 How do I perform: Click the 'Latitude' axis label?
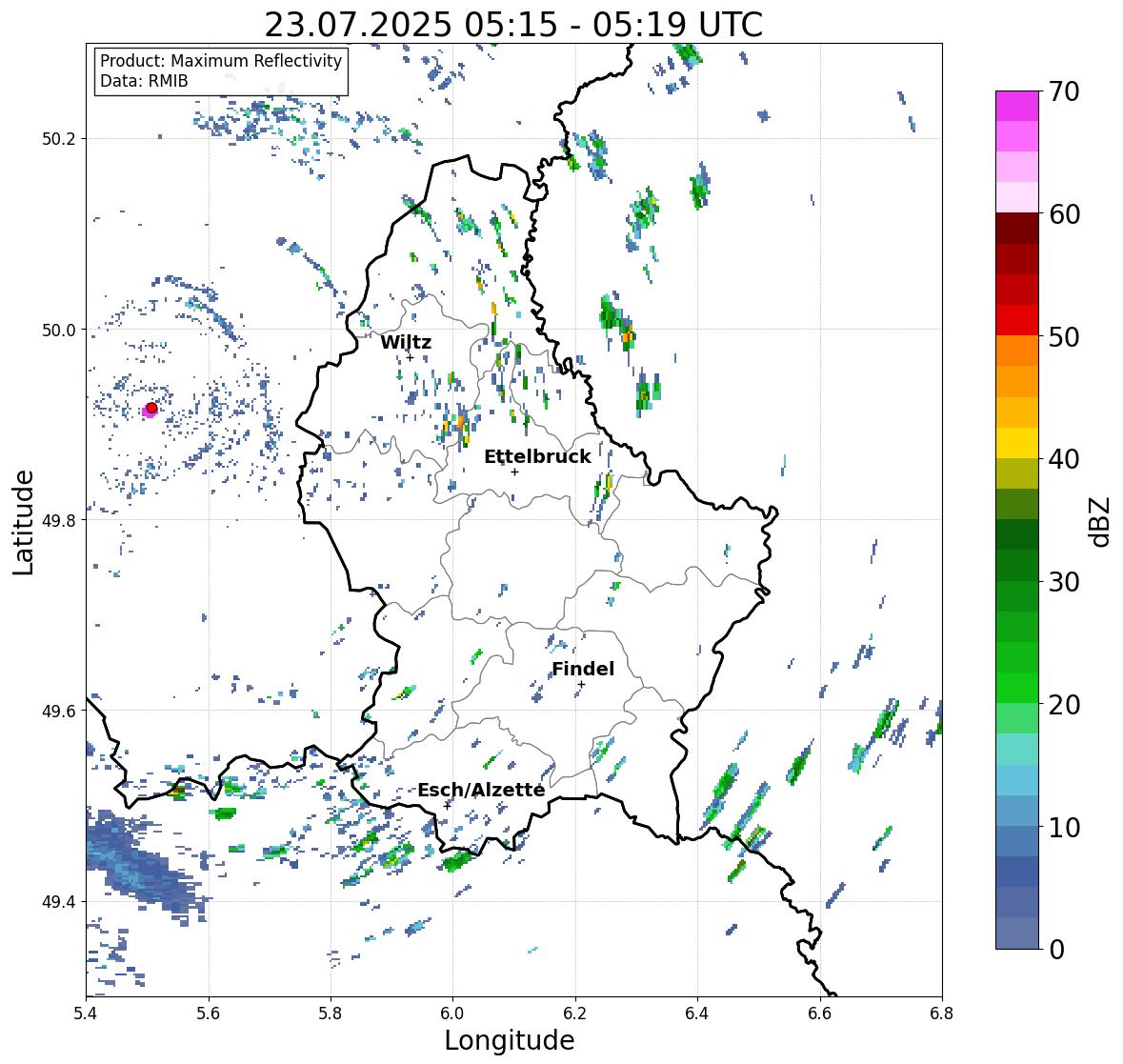[x=23, y=522]
